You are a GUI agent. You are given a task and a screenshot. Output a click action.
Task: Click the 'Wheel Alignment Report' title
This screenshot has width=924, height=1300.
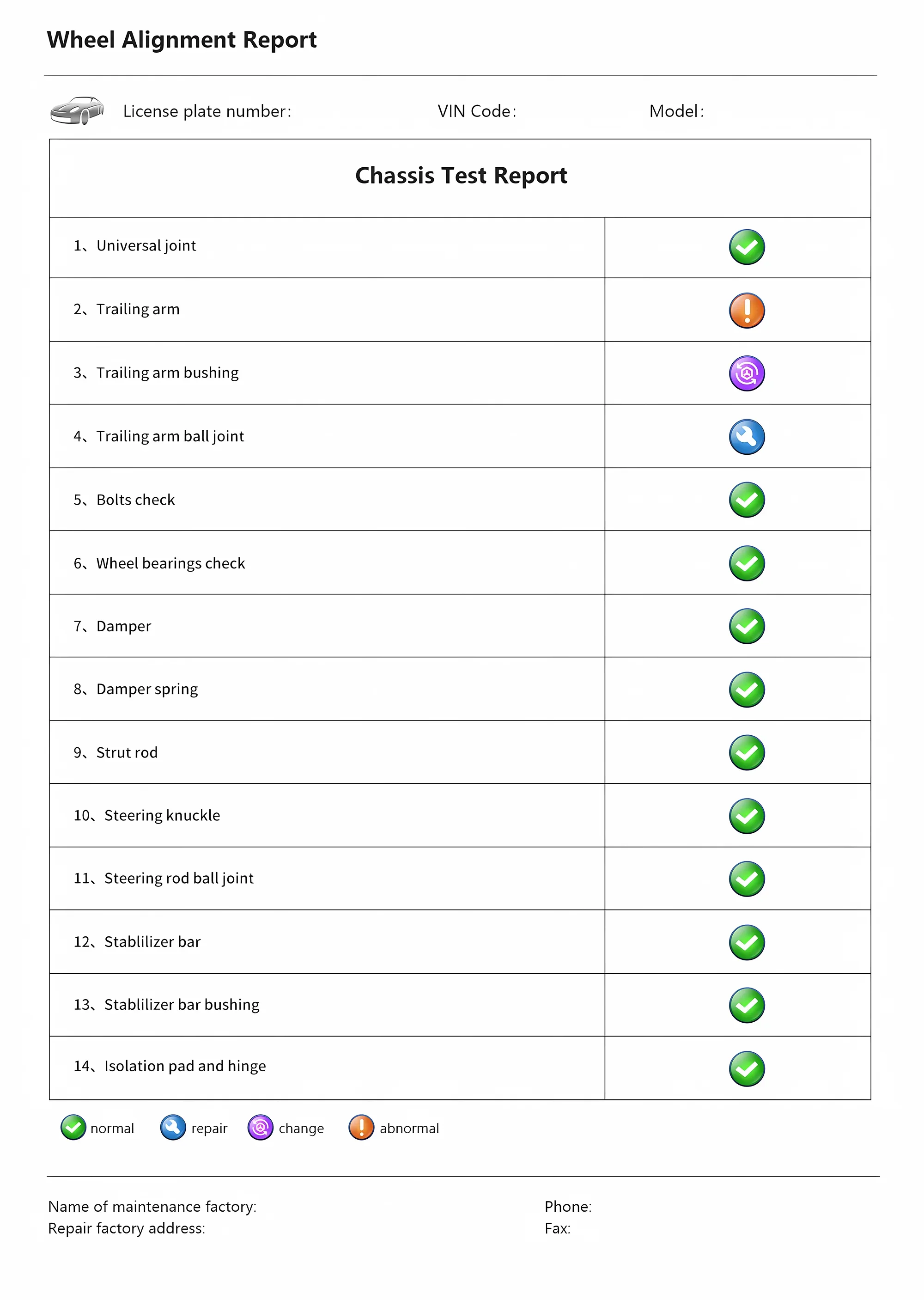tap(182, 40)
